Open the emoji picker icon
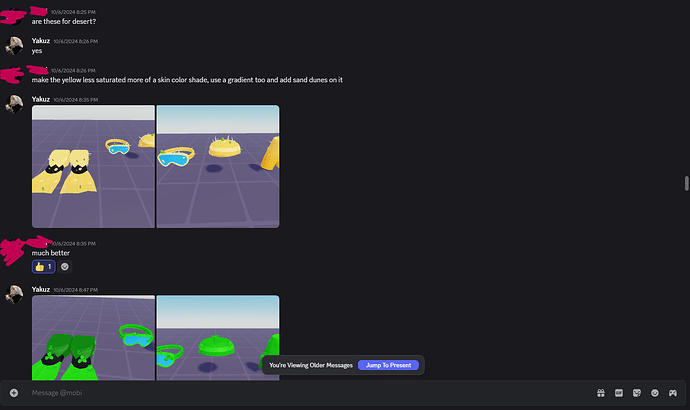The width and height of the screenshot is (690, 410). coord(655,393)
